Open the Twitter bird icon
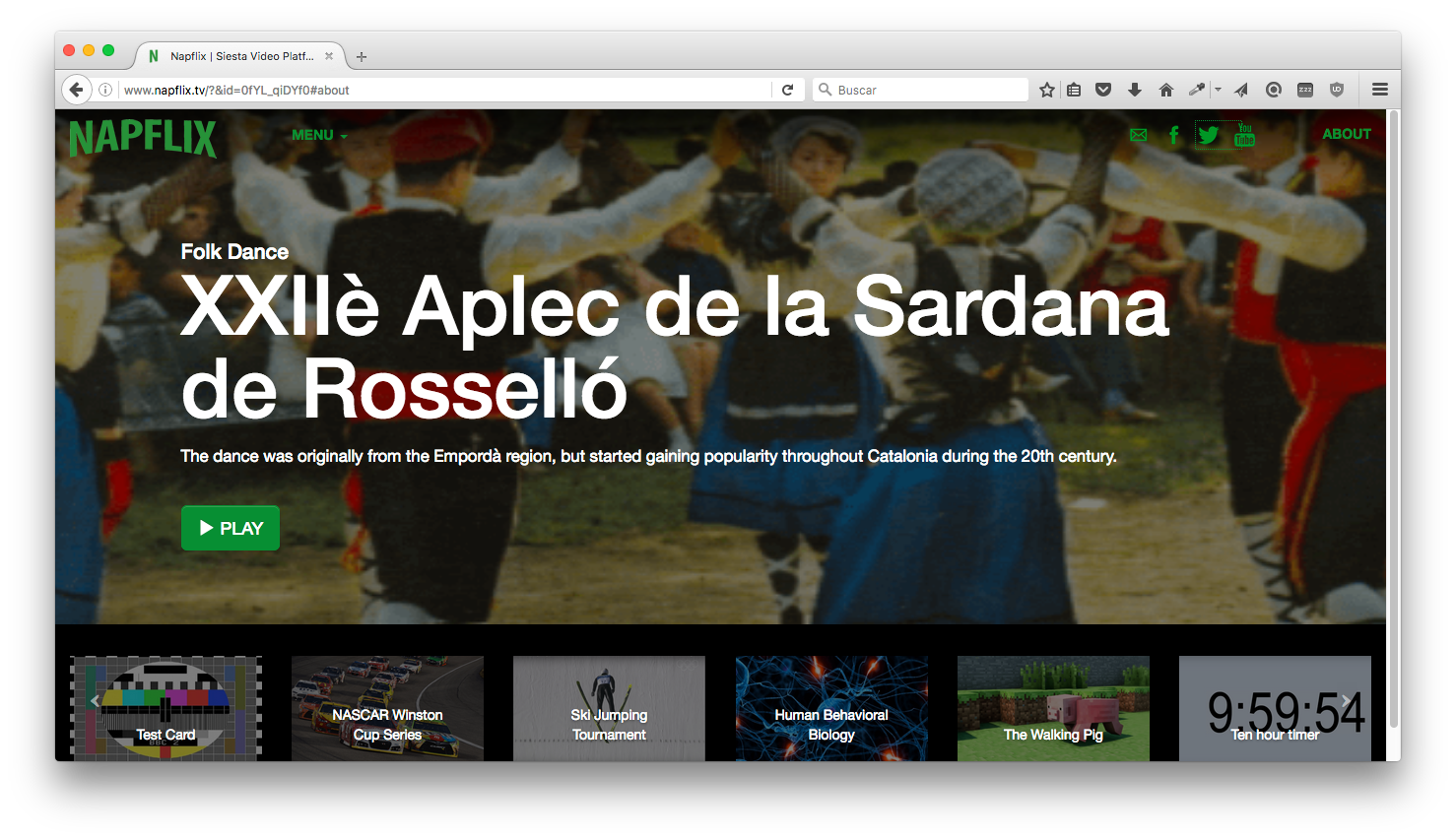 [x=1209, y=135]
